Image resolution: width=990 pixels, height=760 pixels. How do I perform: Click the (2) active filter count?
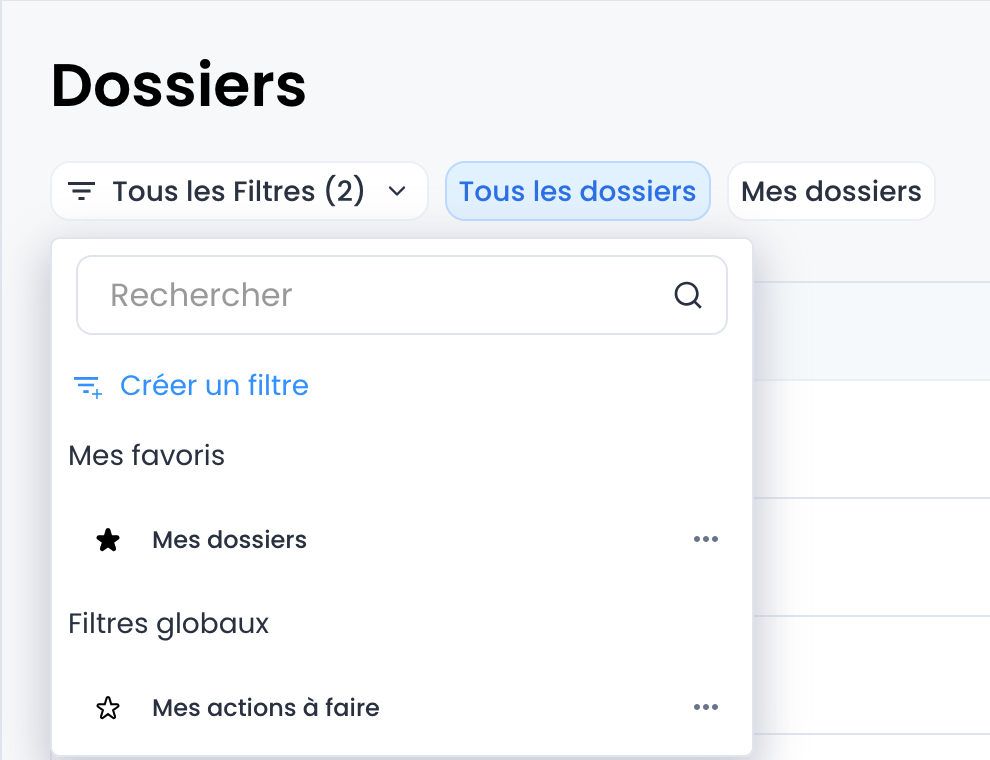coord(345,191)
